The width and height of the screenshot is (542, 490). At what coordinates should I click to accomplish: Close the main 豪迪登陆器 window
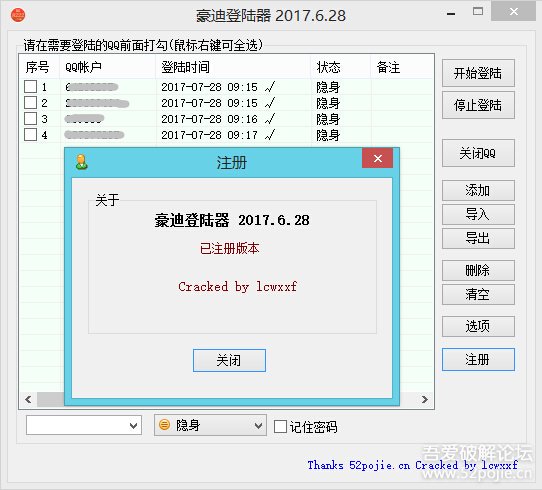click(x=514, y=12)
